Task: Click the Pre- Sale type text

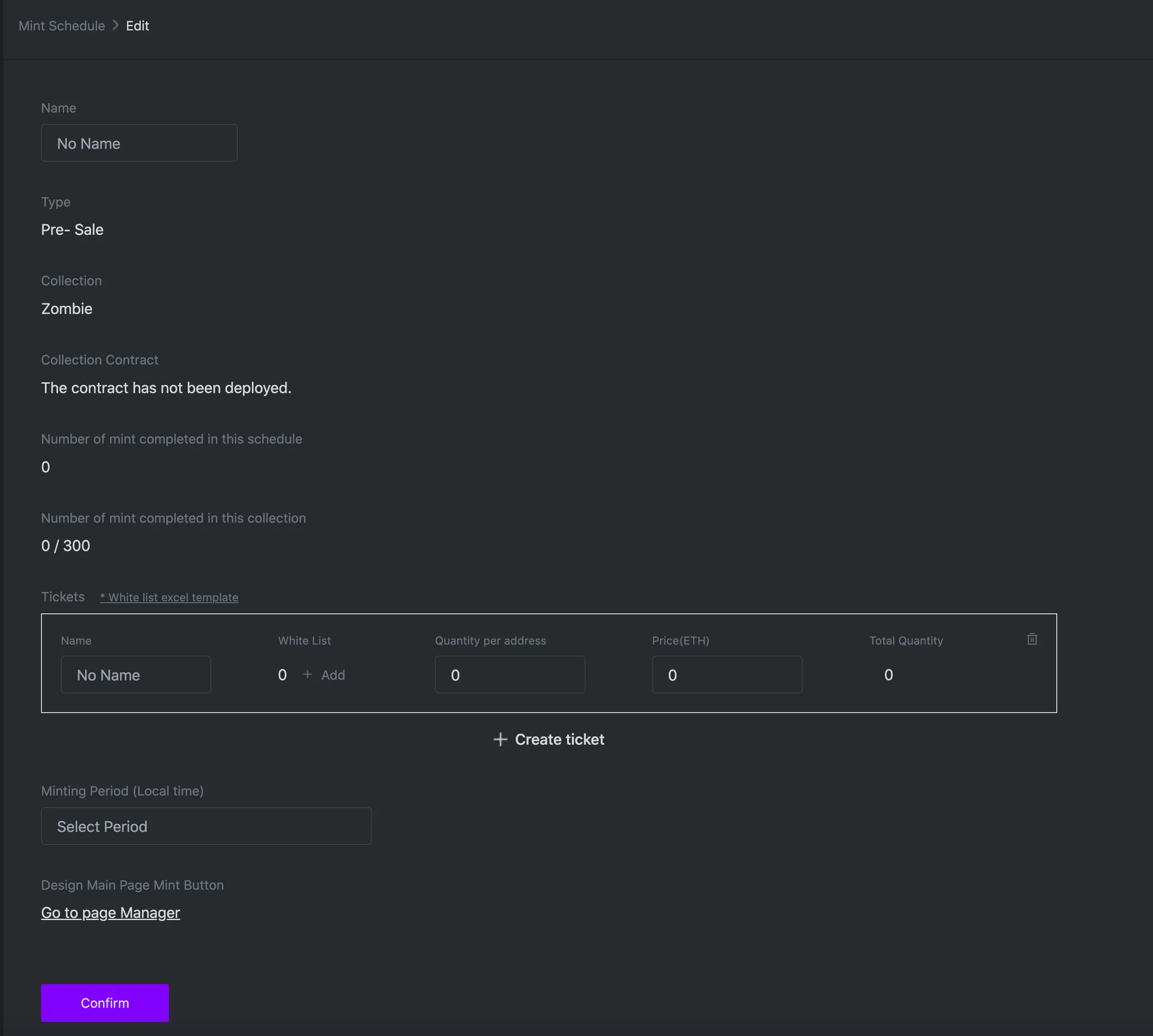Action: point(72,229)
